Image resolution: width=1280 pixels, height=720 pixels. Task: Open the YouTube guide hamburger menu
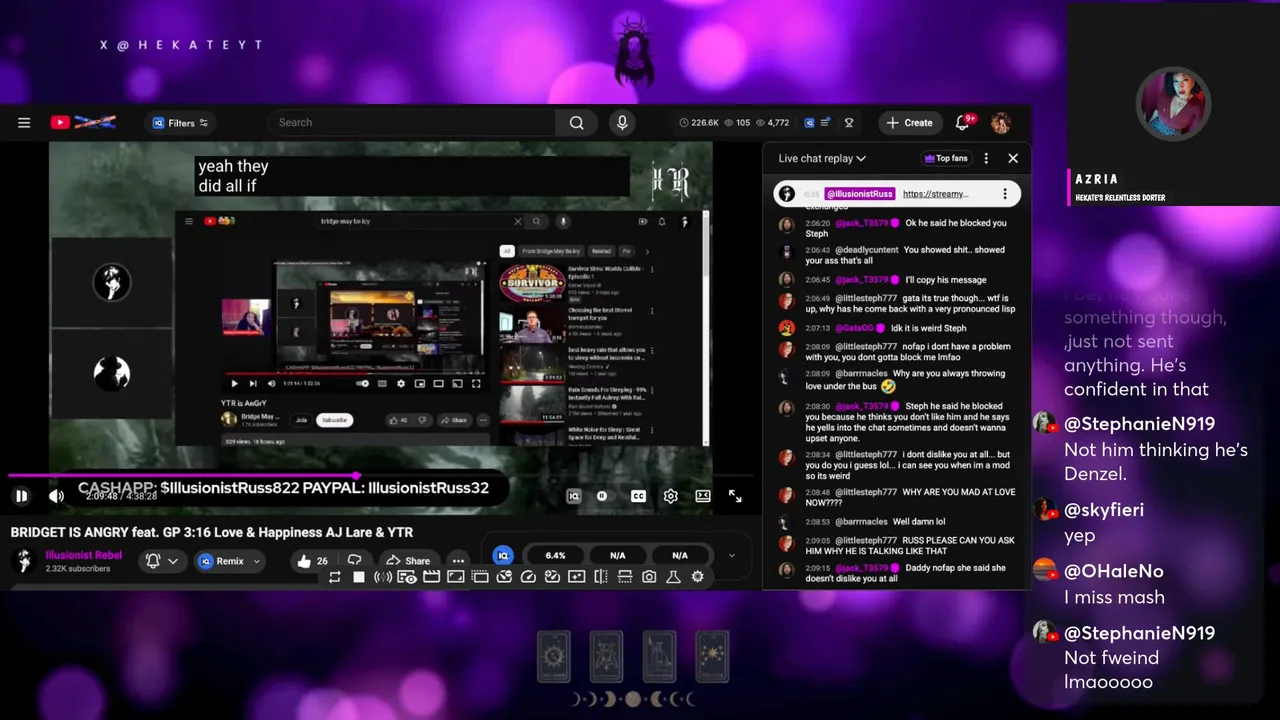point(24,123)
